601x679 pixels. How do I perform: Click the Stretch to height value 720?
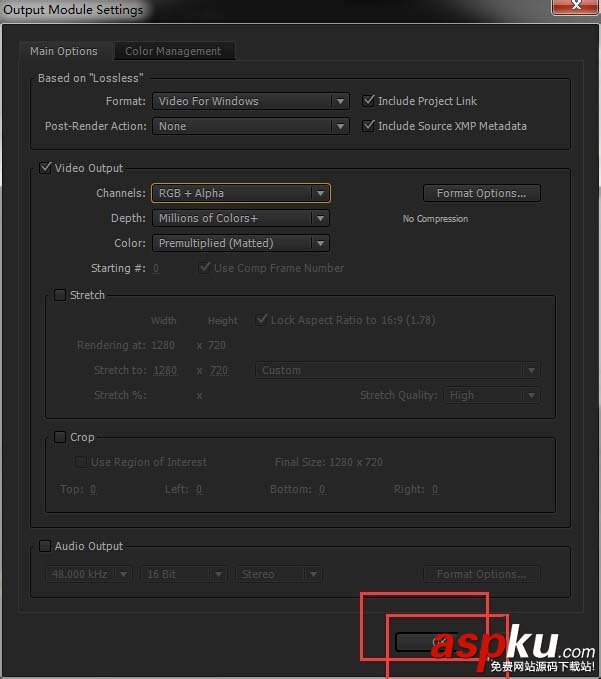(x=219, y=371)
